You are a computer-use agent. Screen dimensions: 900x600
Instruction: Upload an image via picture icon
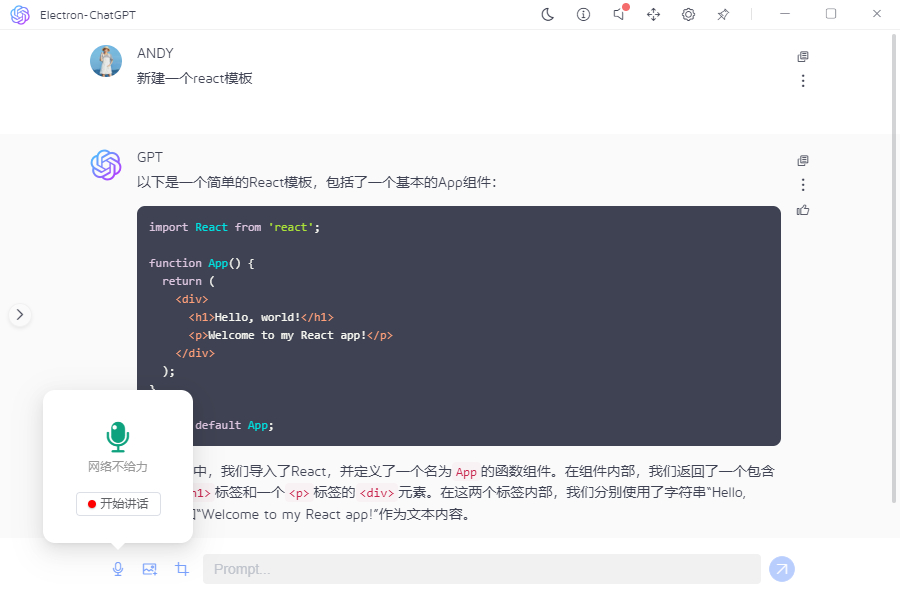150,569
